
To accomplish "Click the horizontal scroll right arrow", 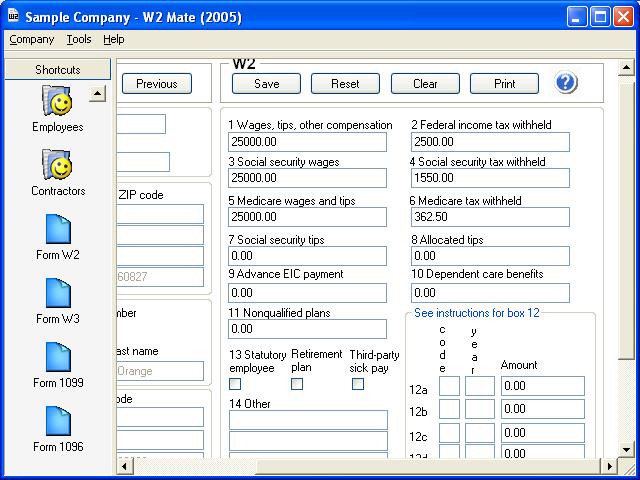I will [x=609, y=466].
